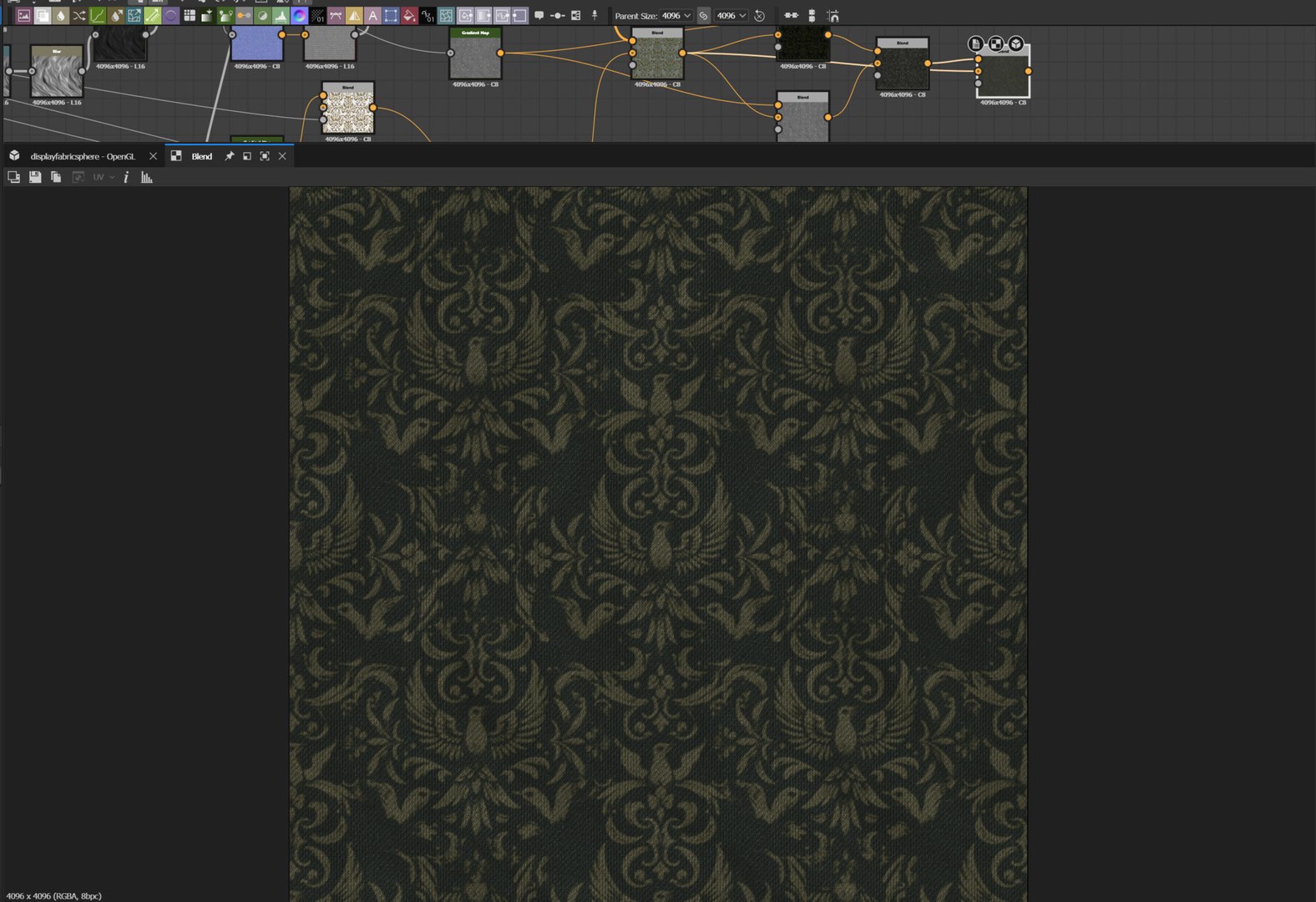Add a Bitmap node from the toolbar
Viewport: 1316px width, 902px height.
[x=23, y=16]
